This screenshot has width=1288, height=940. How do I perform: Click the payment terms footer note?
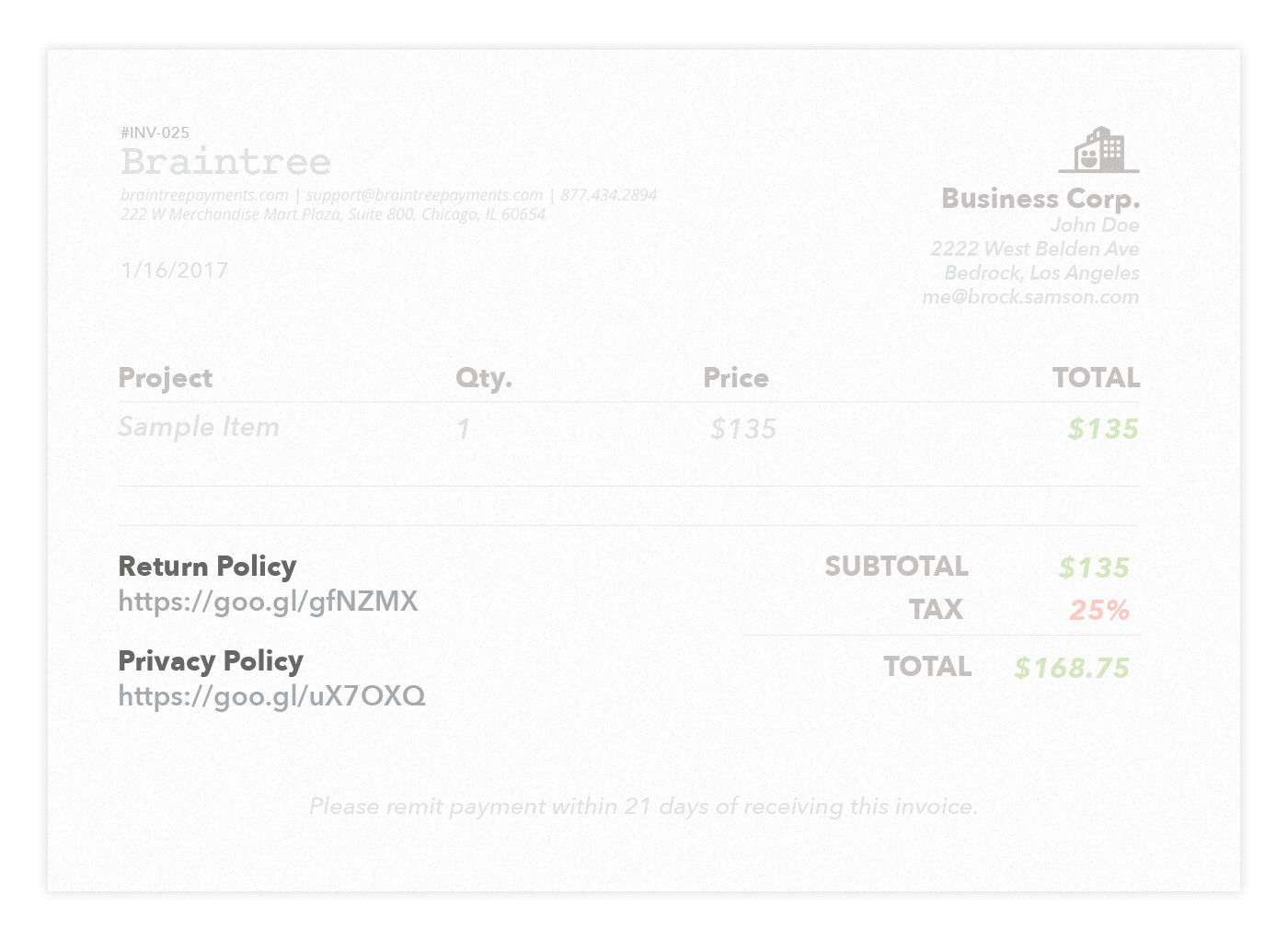pos(643,807)
